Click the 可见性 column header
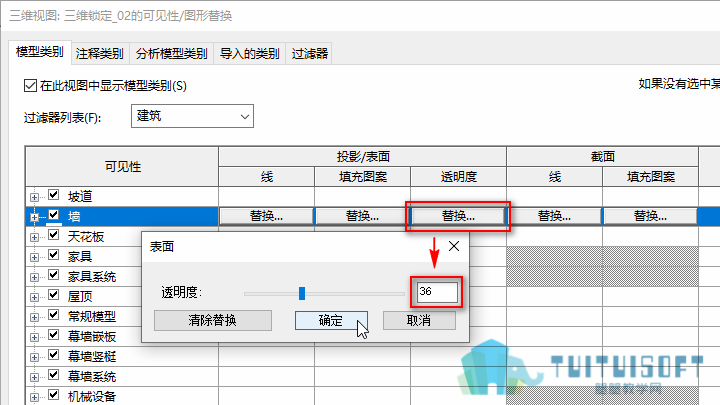This screenshot has height=405, width=720. coord(122,167)
